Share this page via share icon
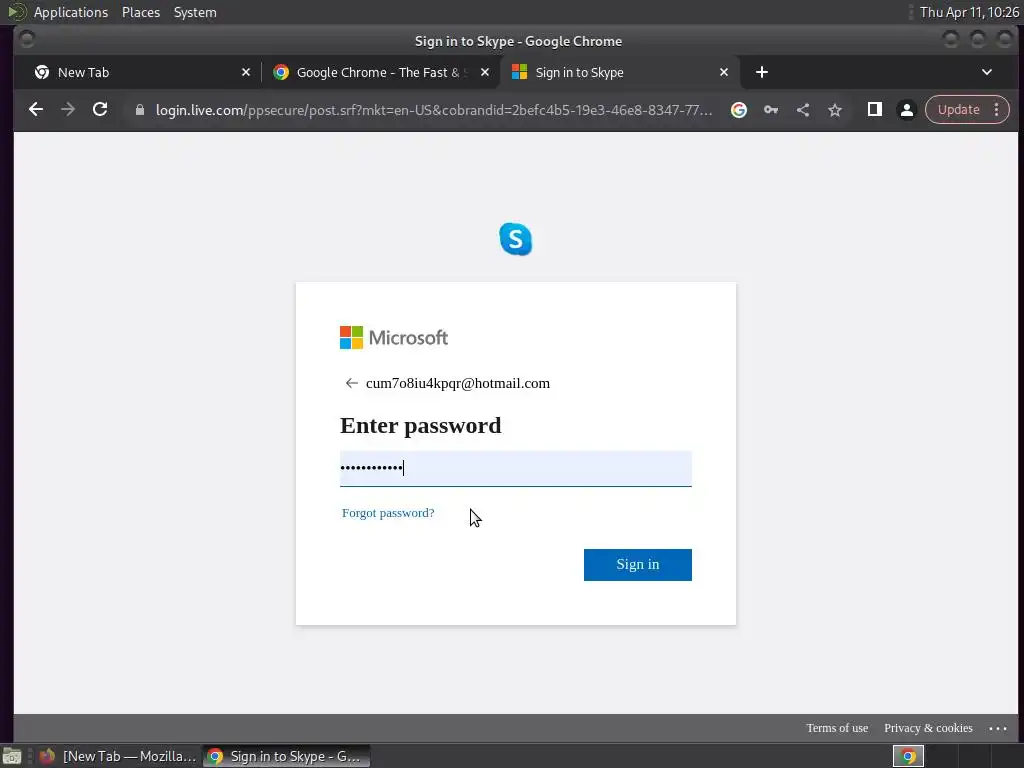This screenshot has width=1024, height=768. coord(803,110)
